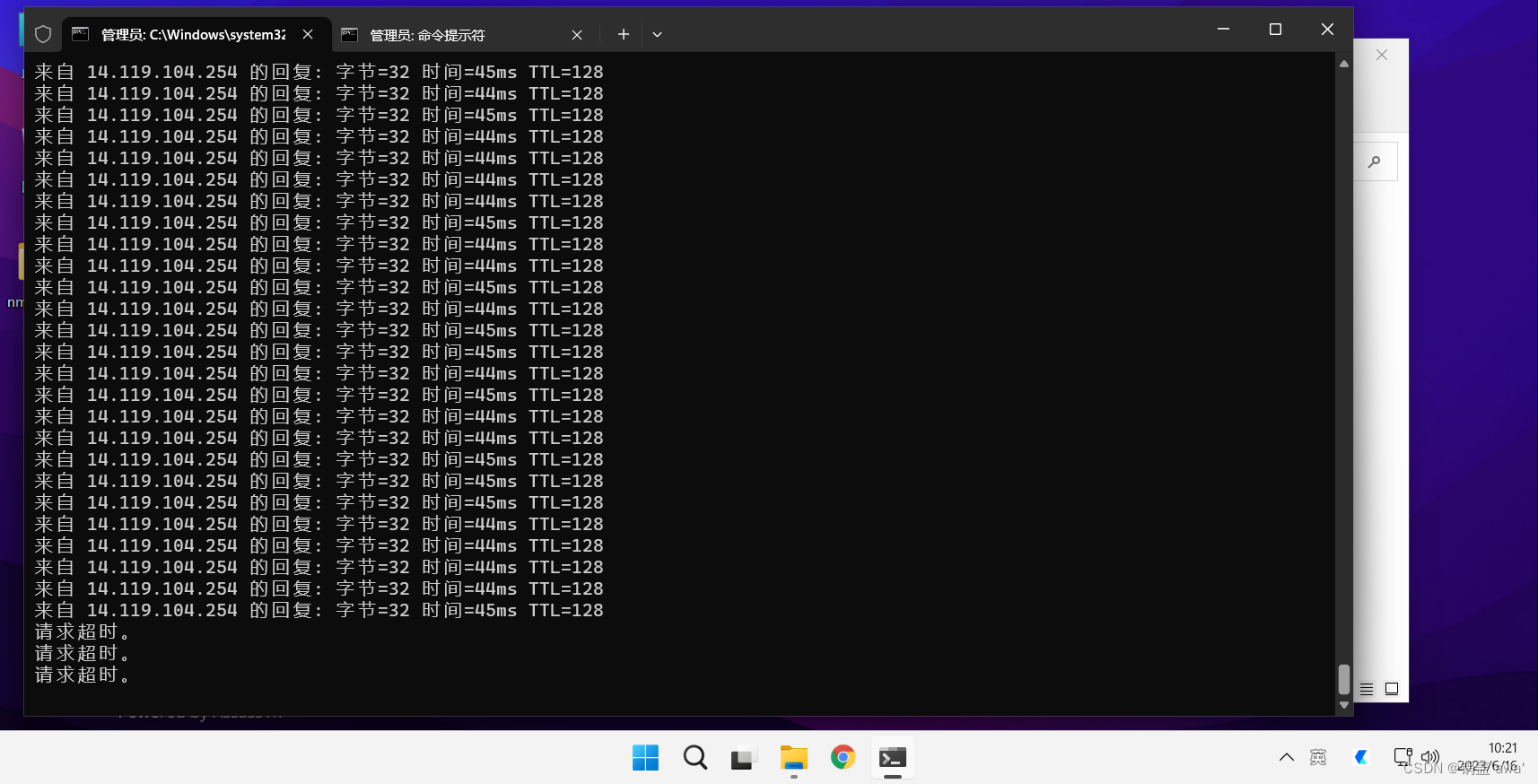Screen dimensions: 1538x784
Task: Launch Google Chrome from the taskbar
Action: 843,758
